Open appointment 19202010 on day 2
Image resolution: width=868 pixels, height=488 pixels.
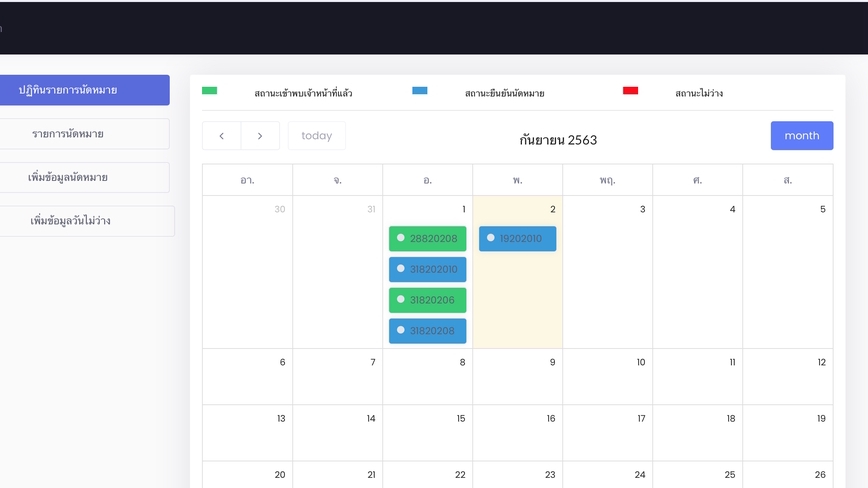click(518, 238)
